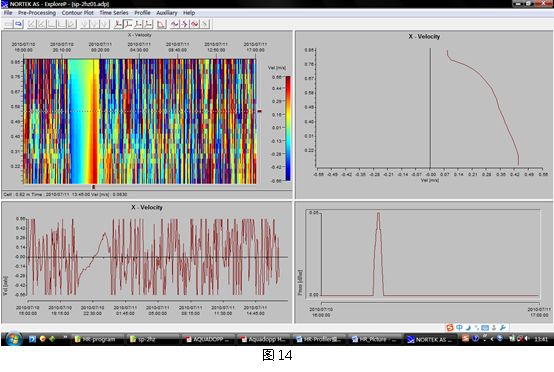Open the Auxiliary menu
554x372 pixels.
point(166,13)
